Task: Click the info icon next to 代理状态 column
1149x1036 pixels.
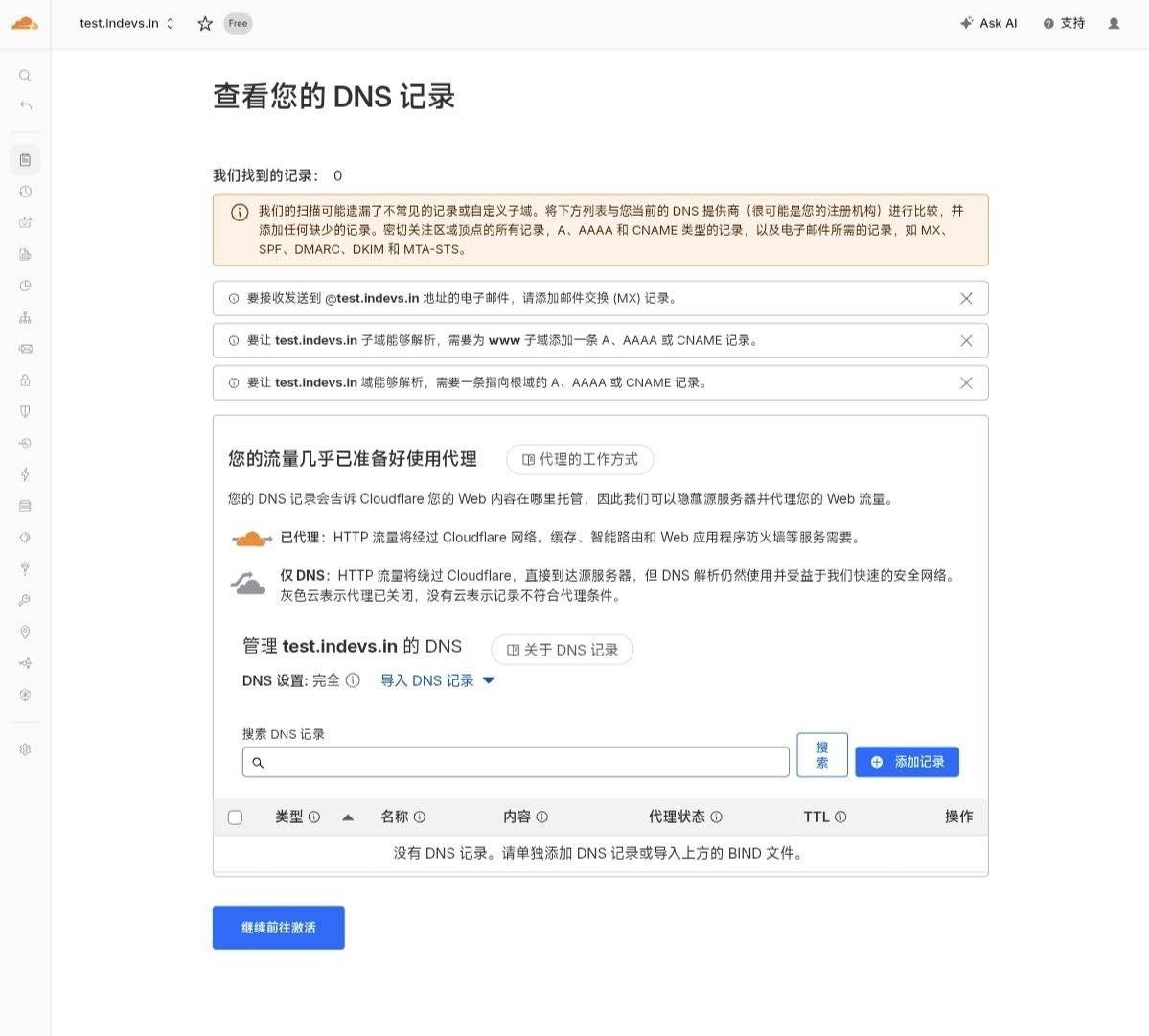Action: click(717, 817)
